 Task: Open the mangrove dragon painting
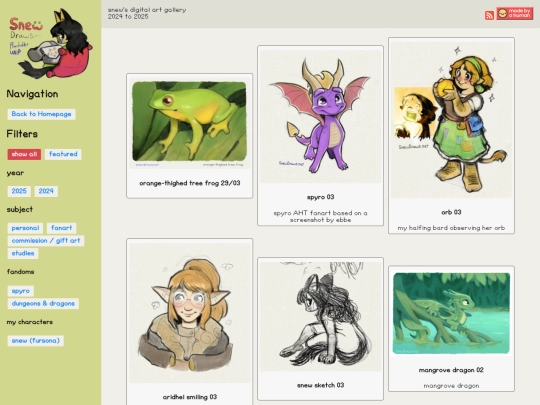pyautogui.click(x=451, y=329)
